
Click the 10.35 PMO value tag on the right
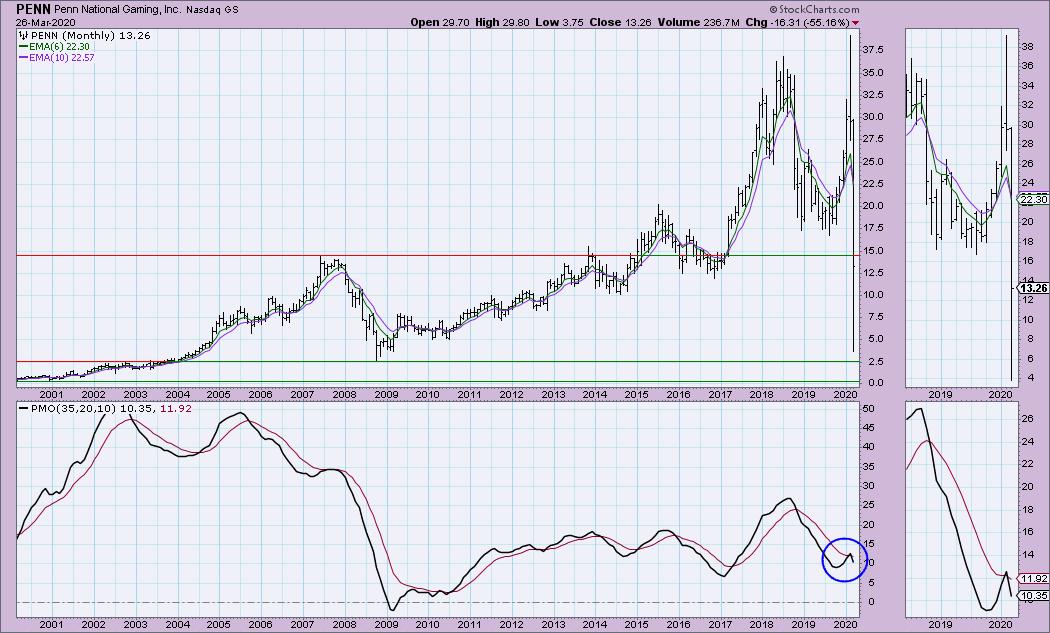(1033, 595)
